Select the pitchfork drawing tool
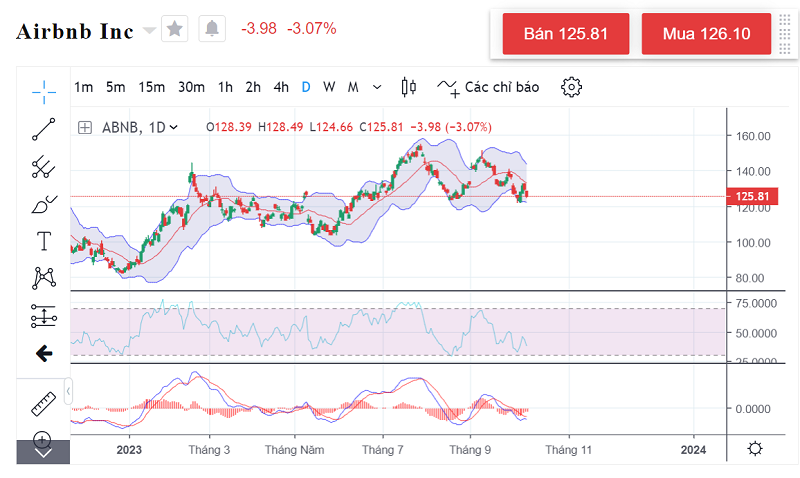Image resolution: width=800 pixels, height=478 pixels. pyautogui.click(x=43, y=166)
